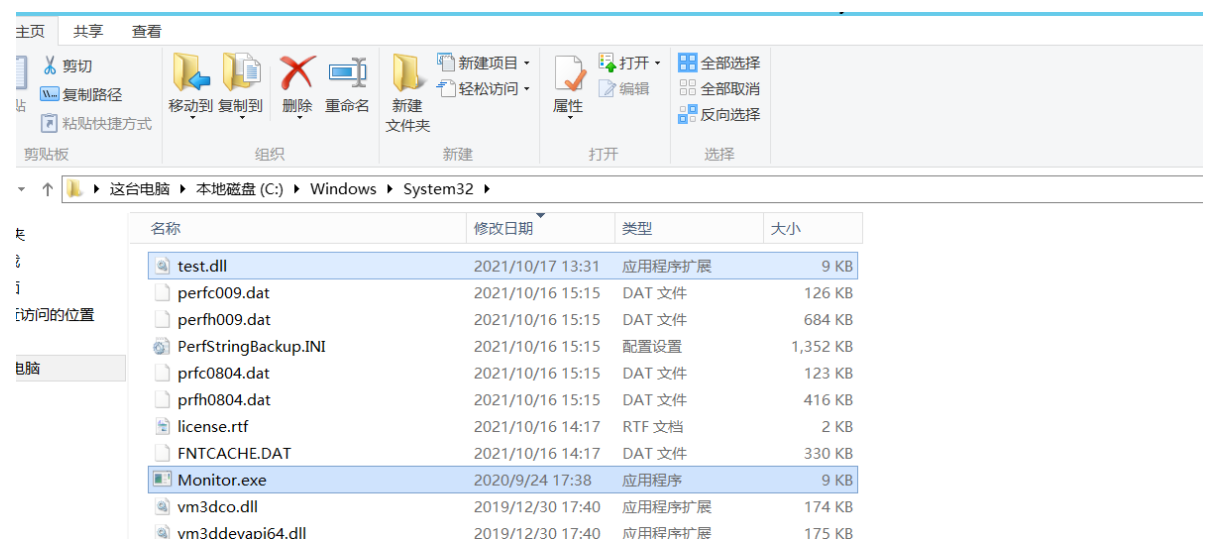Click the 配置设置 type cell
The height and width of the screenshot is (554, 1214).
click(652, 346)
